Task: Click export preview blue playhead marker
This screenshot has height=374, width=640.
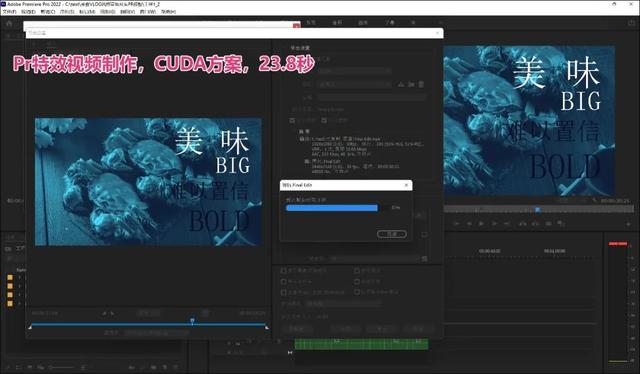Action: [192, 321]
